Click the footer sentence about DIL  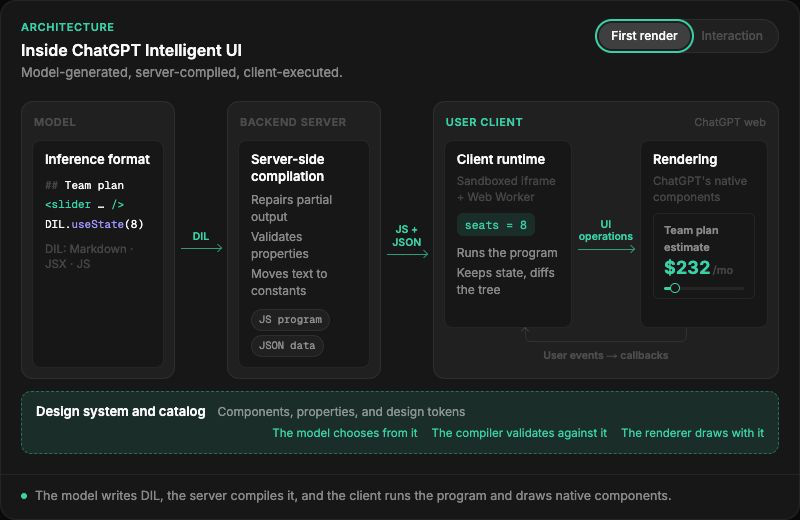[353, 496]
